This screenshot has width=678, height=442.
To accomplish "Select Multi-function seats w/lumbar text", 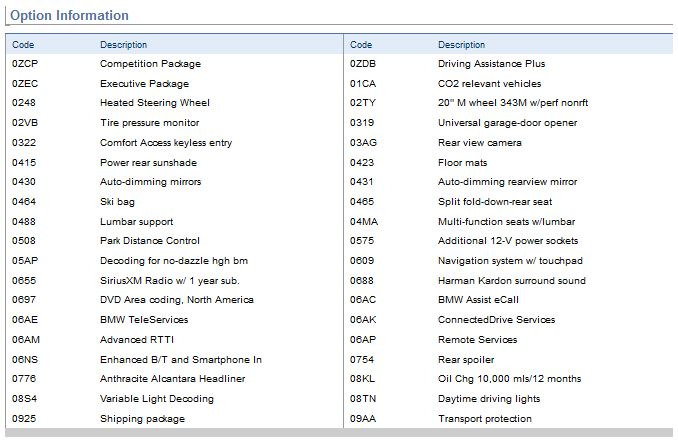I will 507,222.
